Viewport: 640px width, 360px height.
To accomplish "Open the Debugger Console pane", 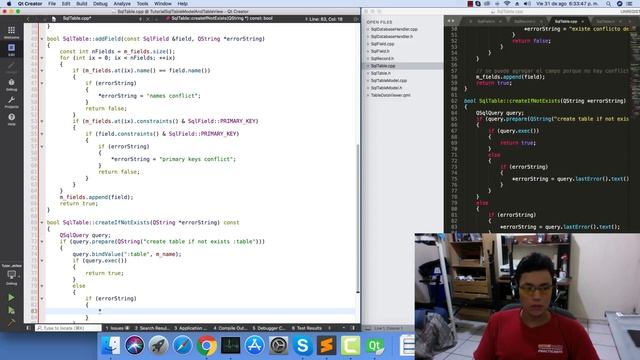I will click(269, 328).
